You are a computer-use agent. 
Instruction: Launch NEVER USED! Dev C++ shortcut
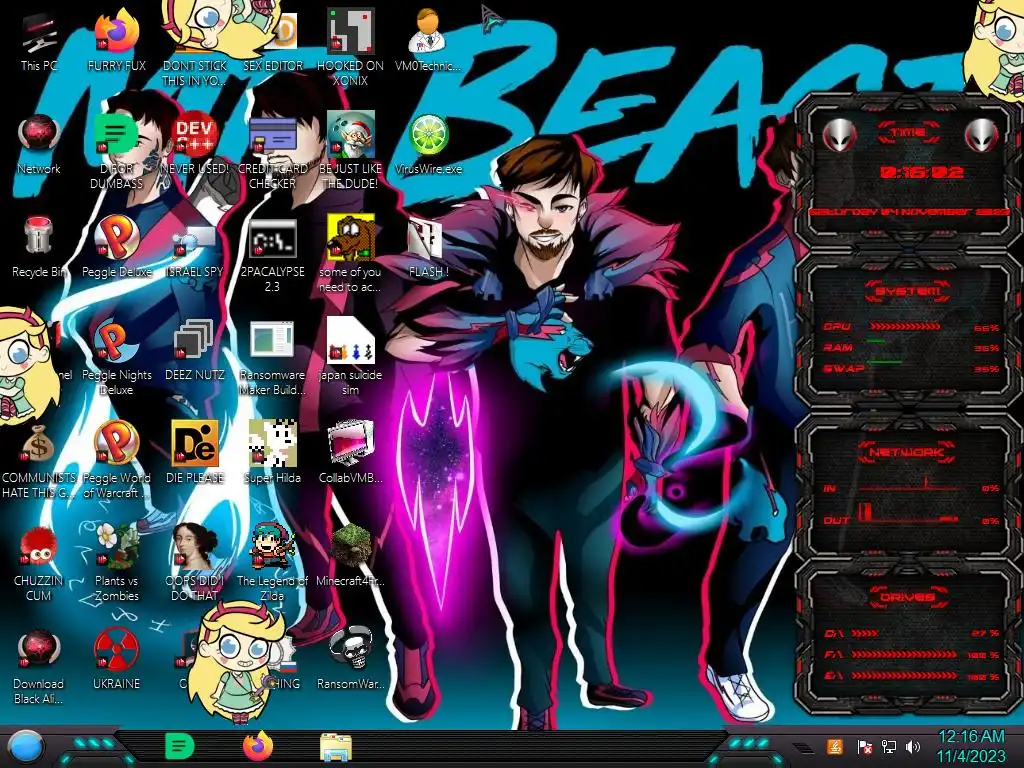point(195,144)
